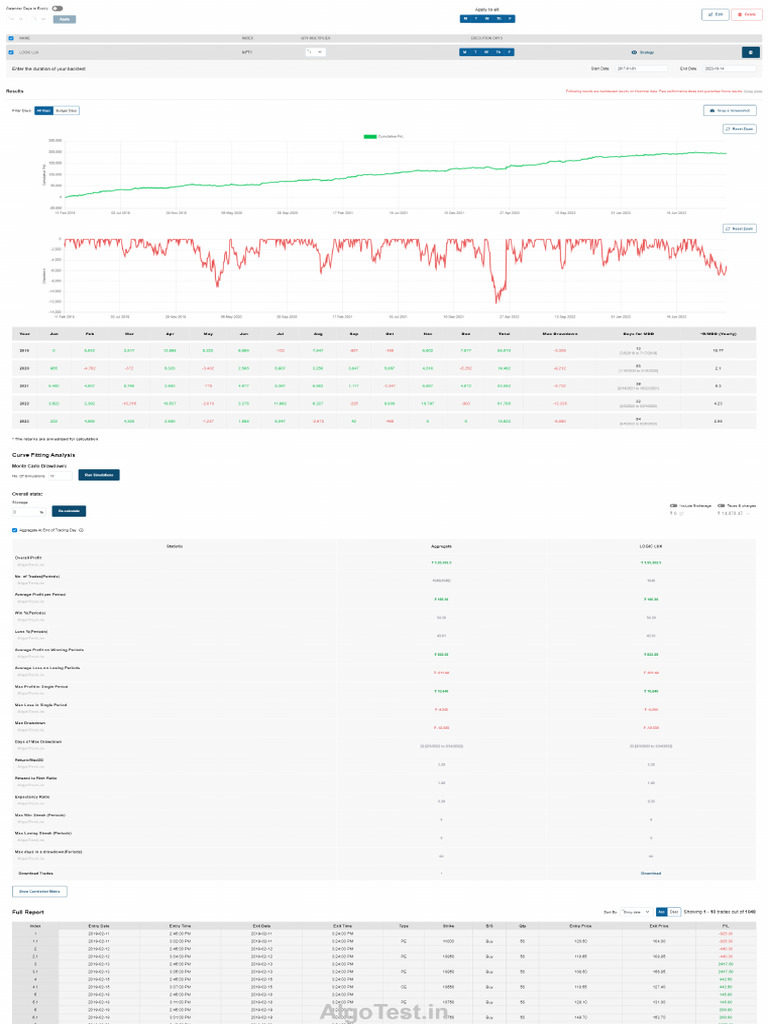Uncheck Aggregate At End of Trading Day
768x1024 pixels.
coord(14,530)
